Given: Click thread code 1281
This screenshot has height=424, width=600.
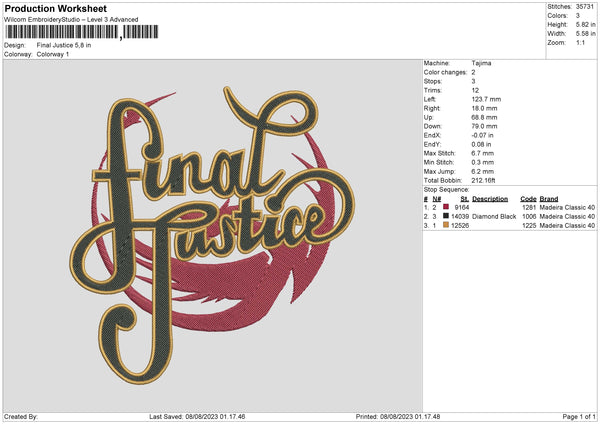Looking at the screenshot, I should point(529,207).
